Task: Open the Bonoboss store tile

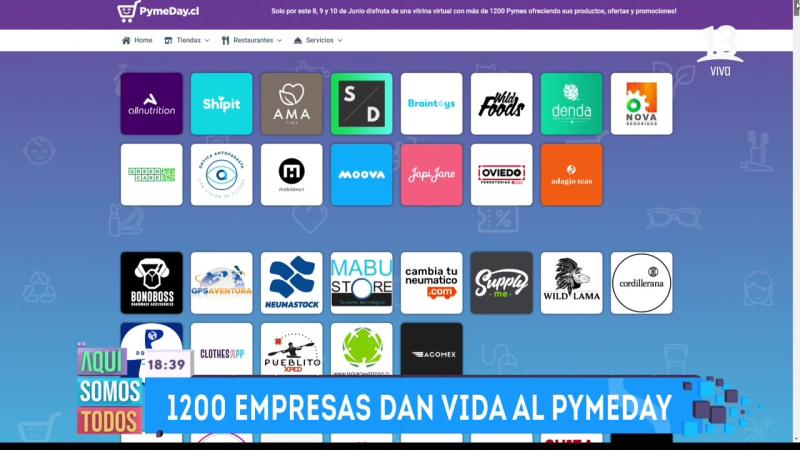Action: [152, 283]
